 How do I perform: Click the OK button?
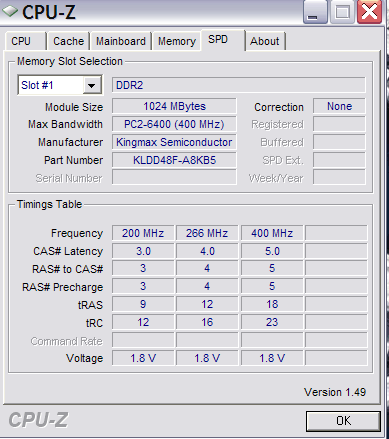[343, 421]
